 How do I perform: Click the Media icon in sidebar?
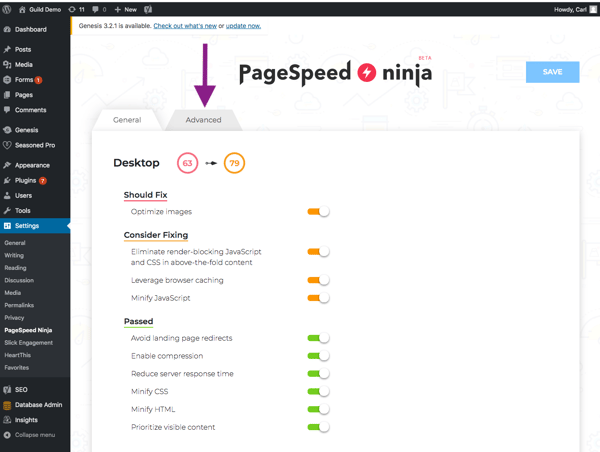coord(7,64)
